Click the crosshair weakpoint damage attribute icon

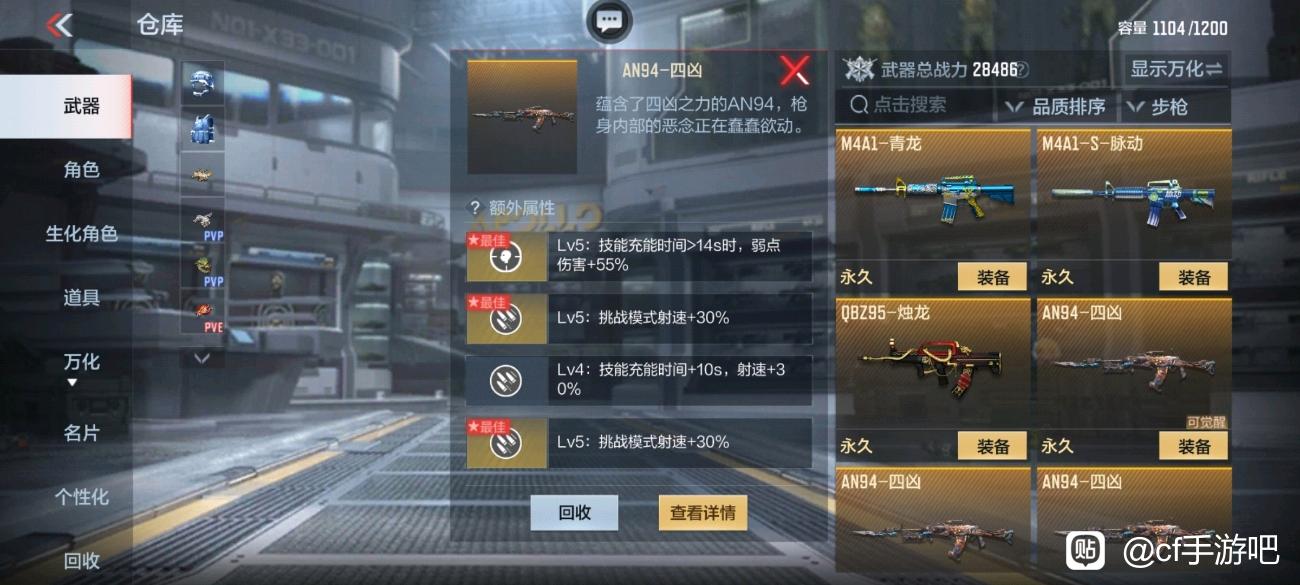506,257
